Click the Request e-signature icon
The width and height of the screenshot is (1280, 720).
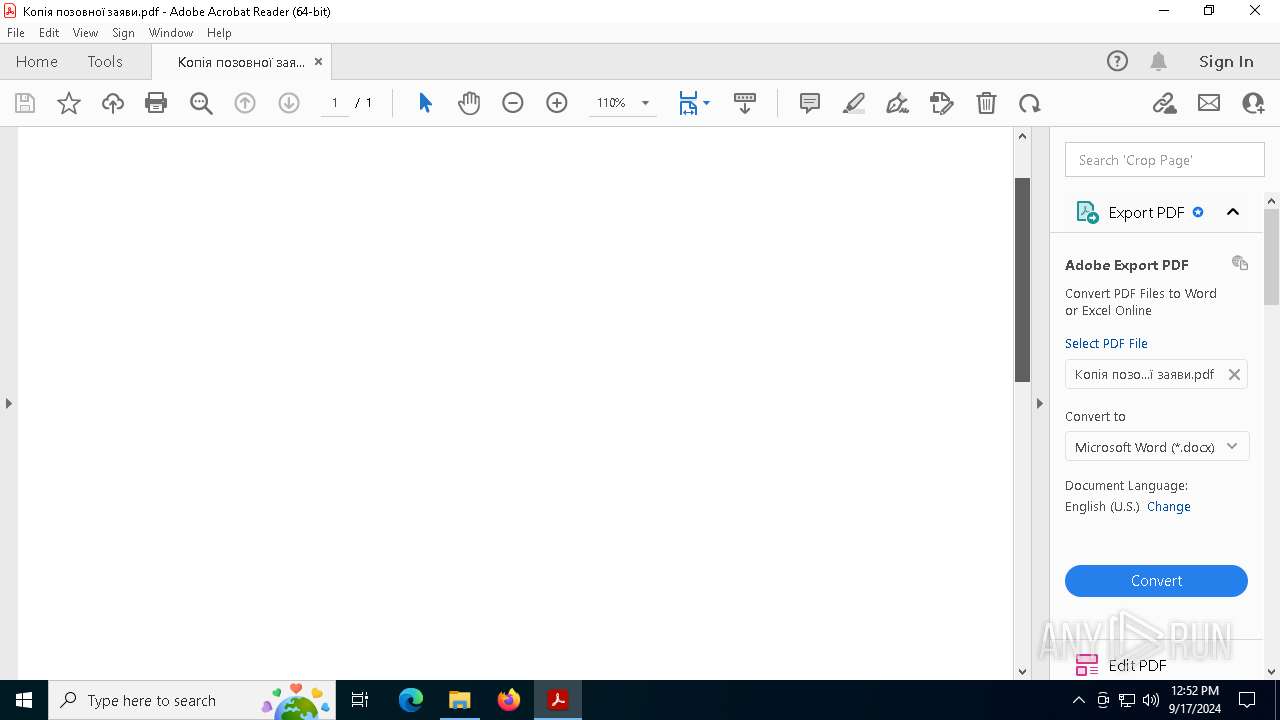click(x=942, y=103)
